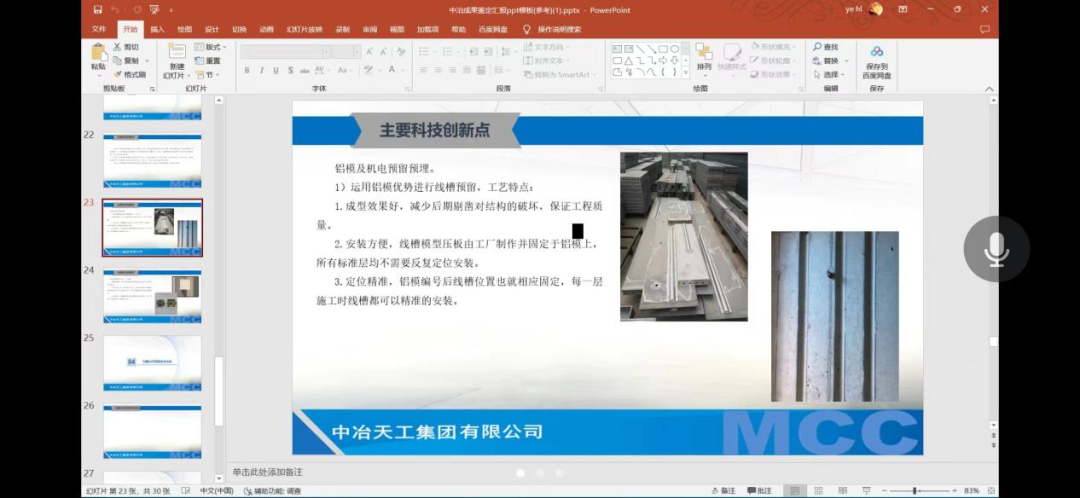This screenshot has height=498, width=1080.
Task: Open the File (文件) tab
Action: (99, 29)
